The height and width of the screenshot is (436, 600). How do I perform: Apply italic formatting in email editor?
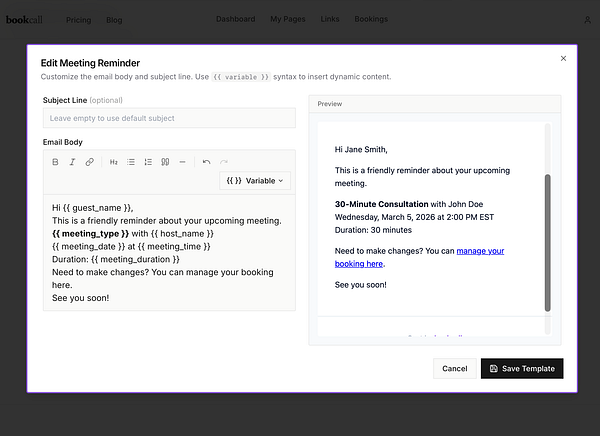click(72, 162)
